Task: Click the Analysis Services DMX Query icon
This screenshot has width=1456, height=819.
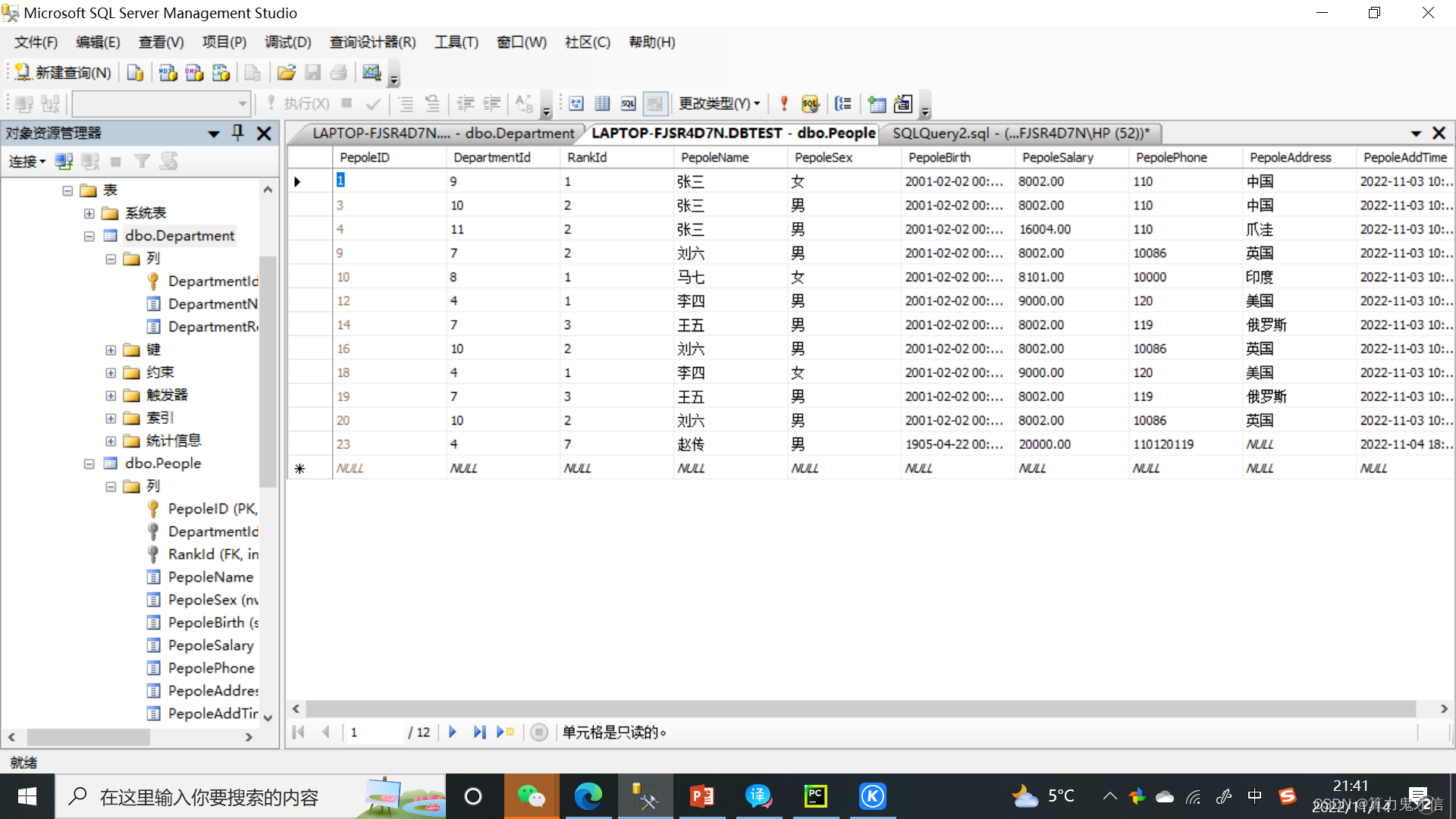Action: (x=194, y=72)
